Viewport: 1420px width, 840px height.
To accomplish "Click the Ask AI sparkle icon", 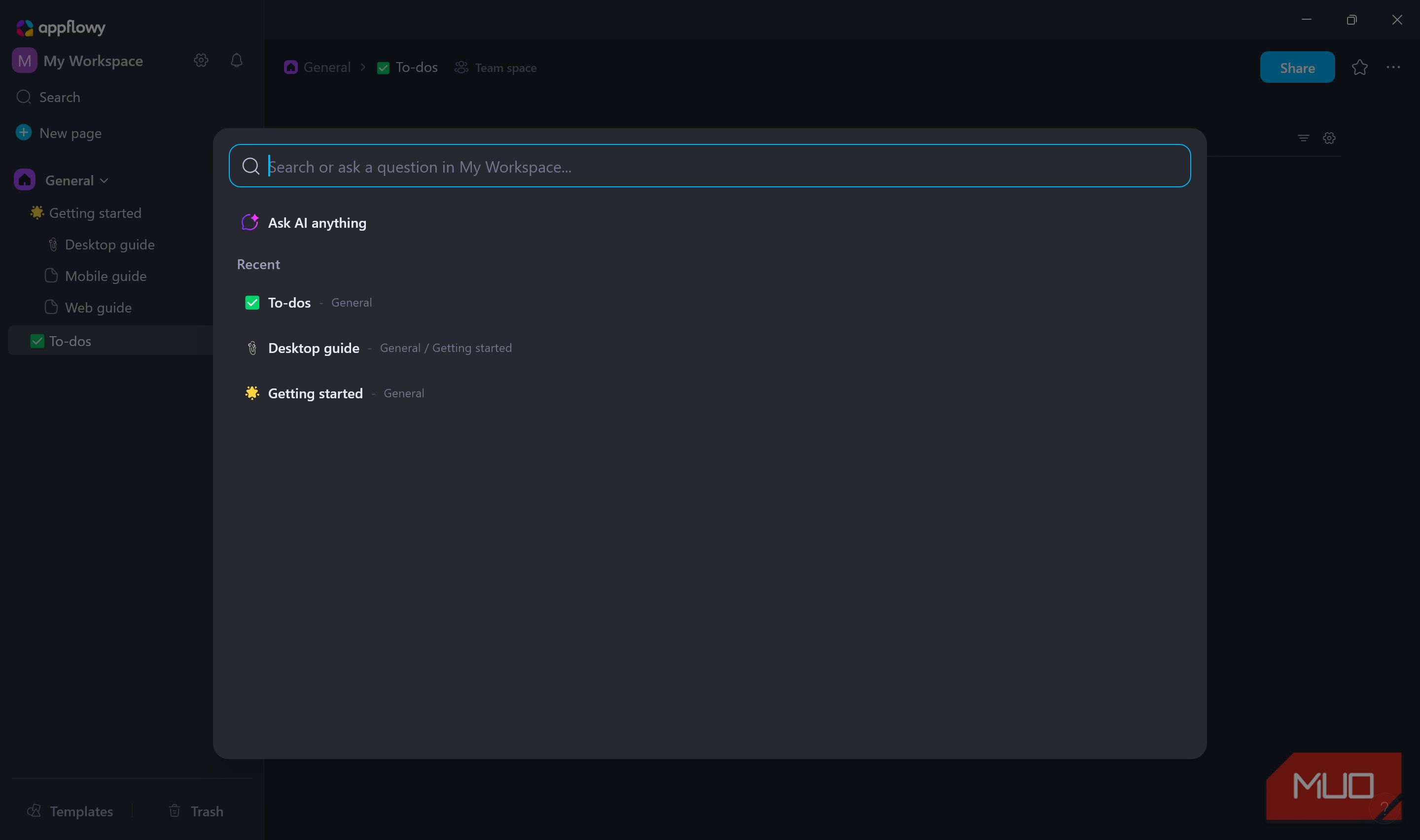I will [250, 222].
